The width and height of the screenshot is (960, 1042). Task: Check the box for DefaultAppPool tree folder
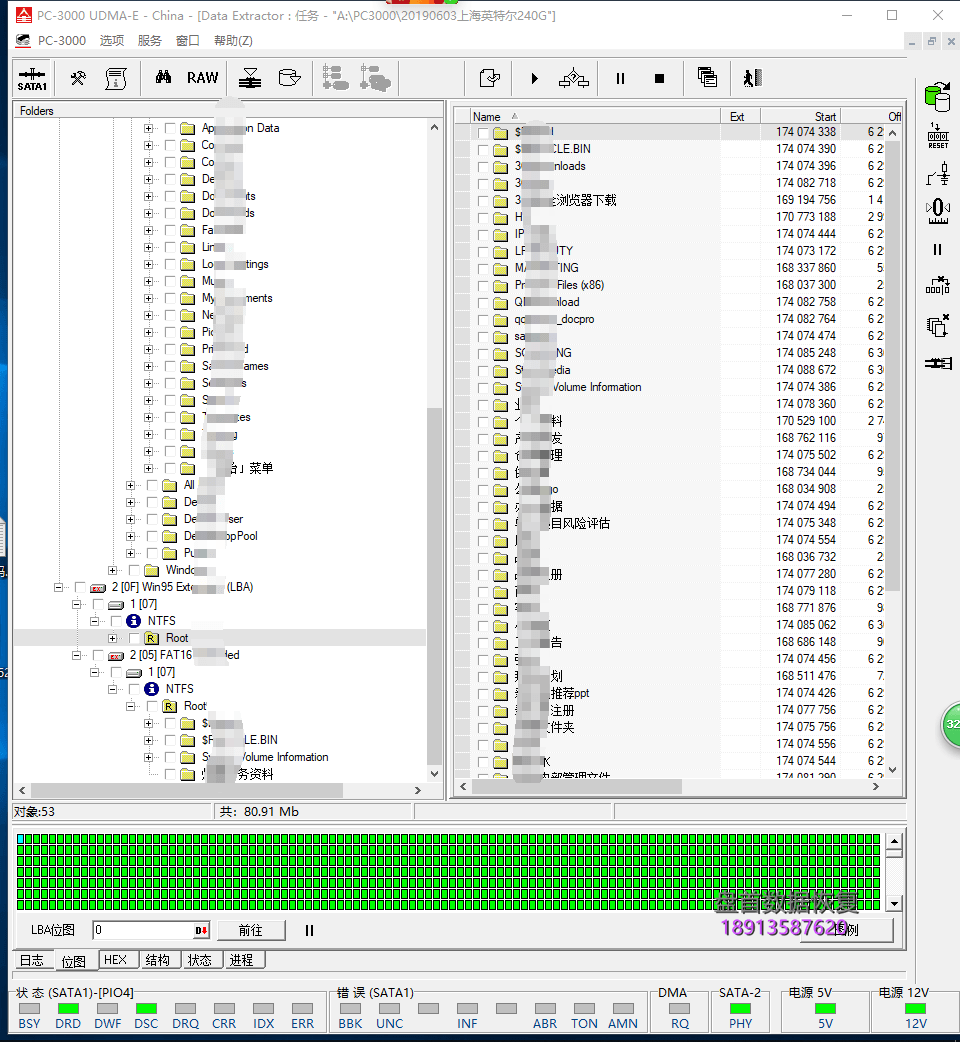point(152,536)
